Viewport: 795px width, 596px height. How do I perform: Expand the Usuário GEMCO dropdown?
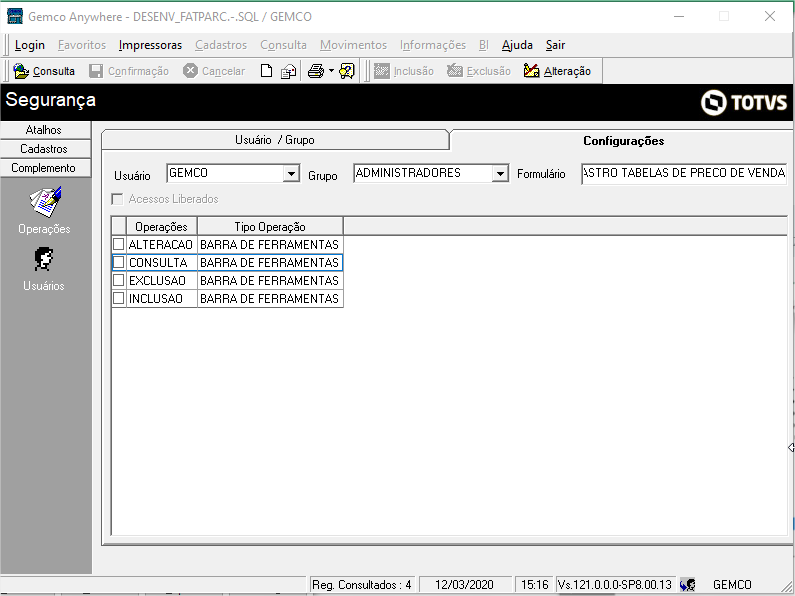point(291,174)
